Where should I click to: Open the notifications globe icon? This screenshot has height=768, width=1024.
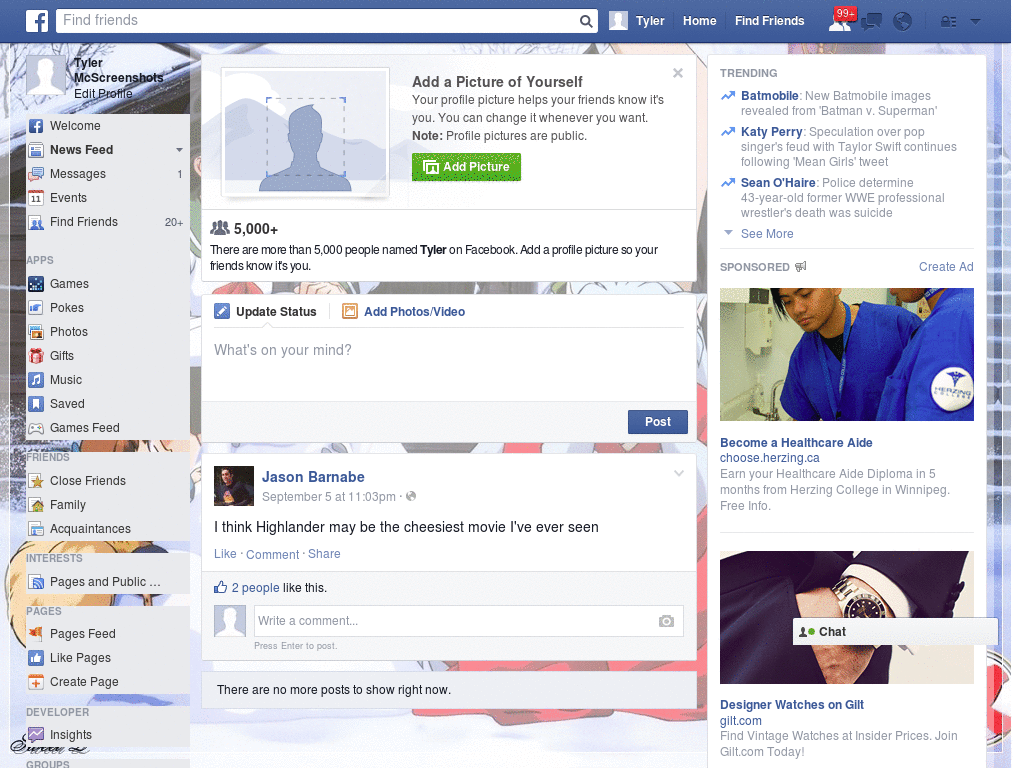tap(903, 22)
